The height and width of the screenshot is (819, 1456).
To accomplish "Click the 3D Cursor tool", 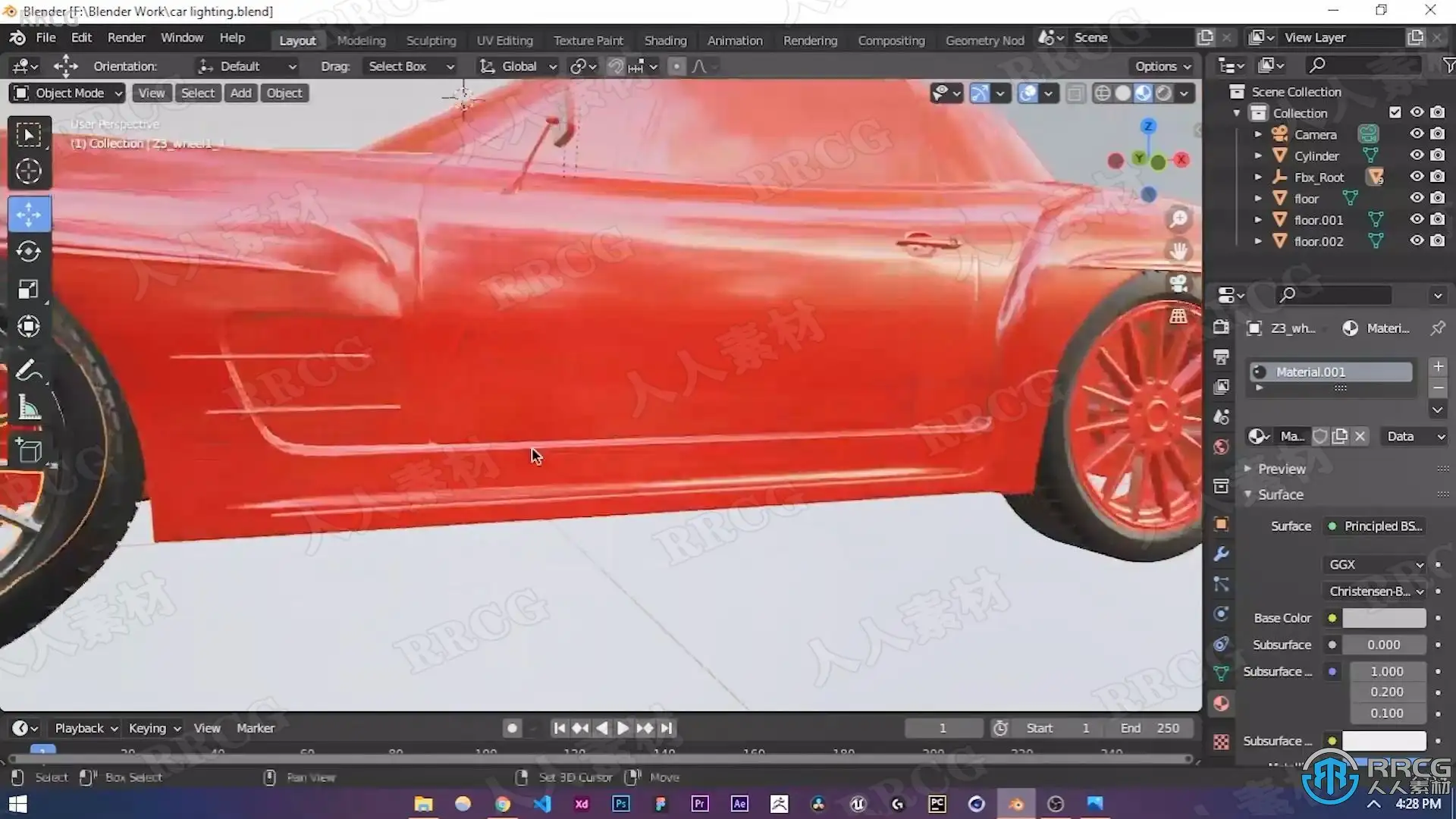I will coord(29,171).
